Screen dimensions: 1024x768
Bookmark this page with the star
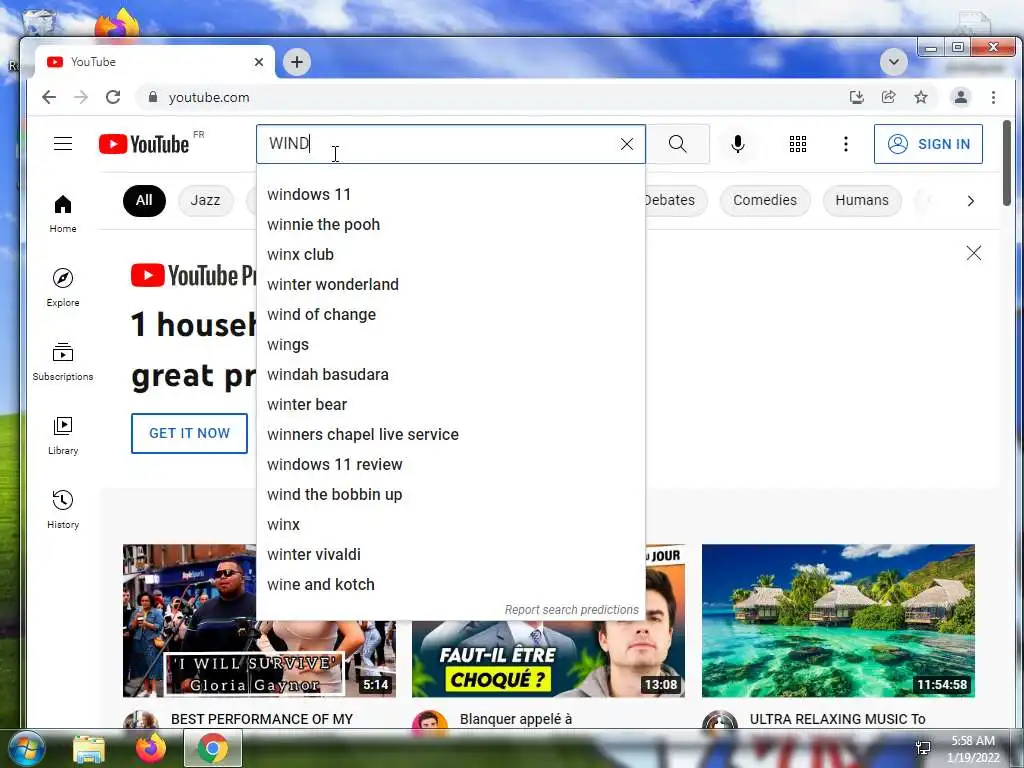(921, 97)
